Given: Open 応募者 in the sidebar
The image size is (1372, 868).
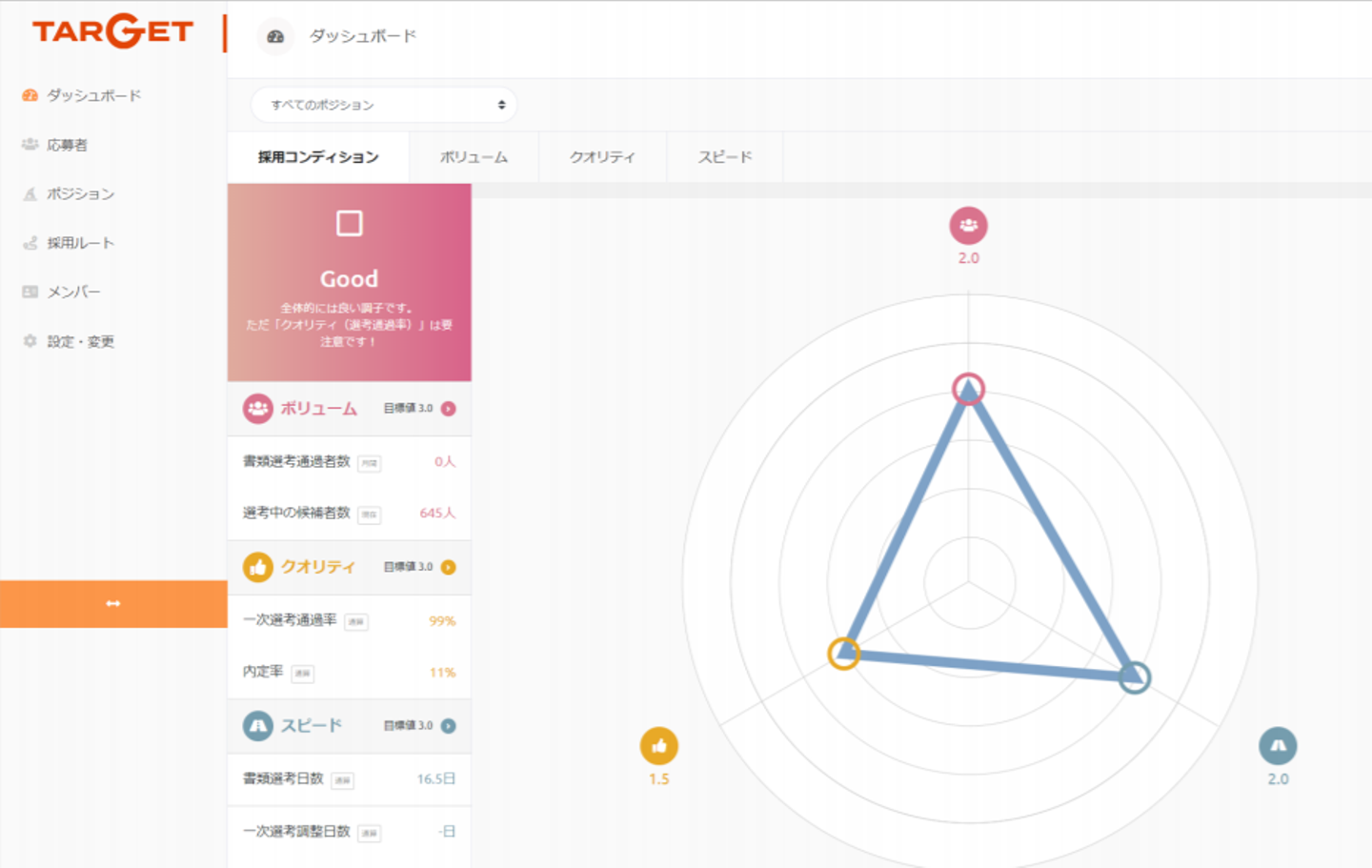Looking at the screenshot, I should [67, 145].
